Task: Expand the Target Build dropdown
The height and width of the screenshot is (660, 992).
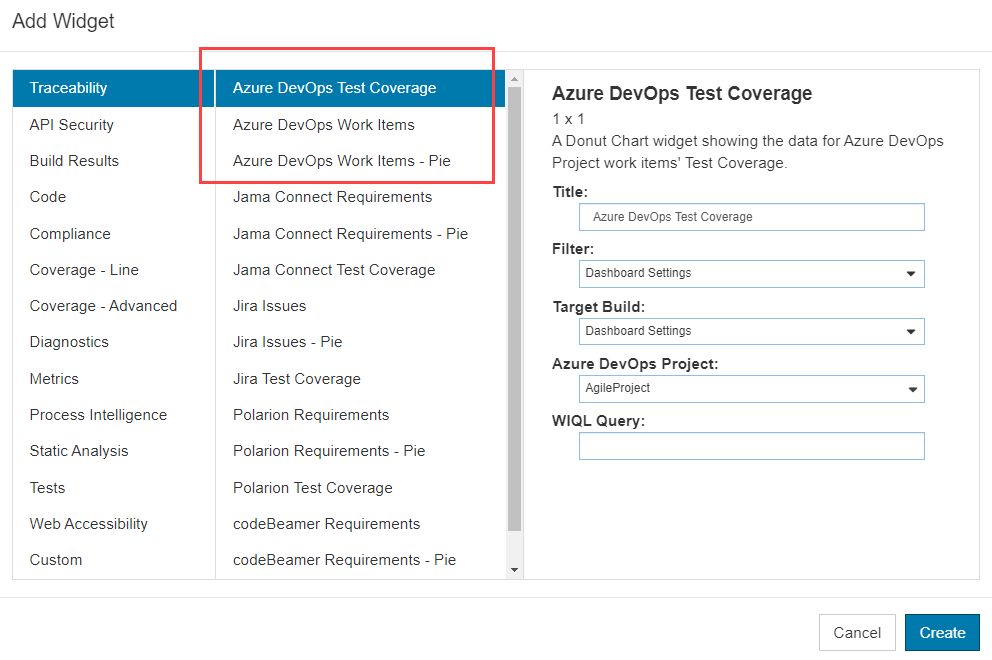Action: tap(752, 332)
